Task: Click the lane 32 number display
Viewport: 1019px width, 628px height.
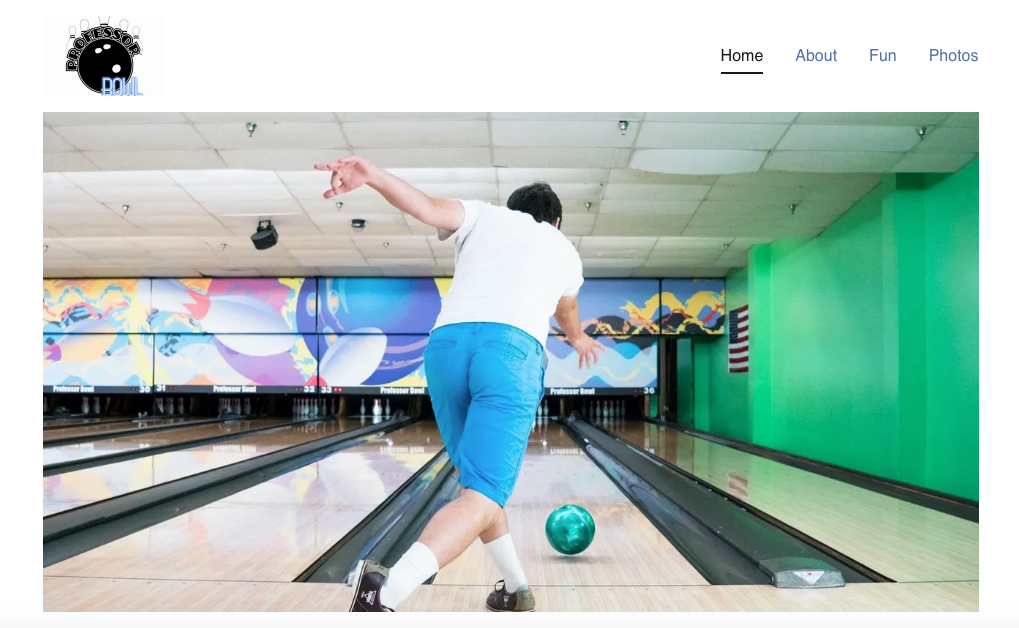Action: pyautogui.click(x=309, y=389)
